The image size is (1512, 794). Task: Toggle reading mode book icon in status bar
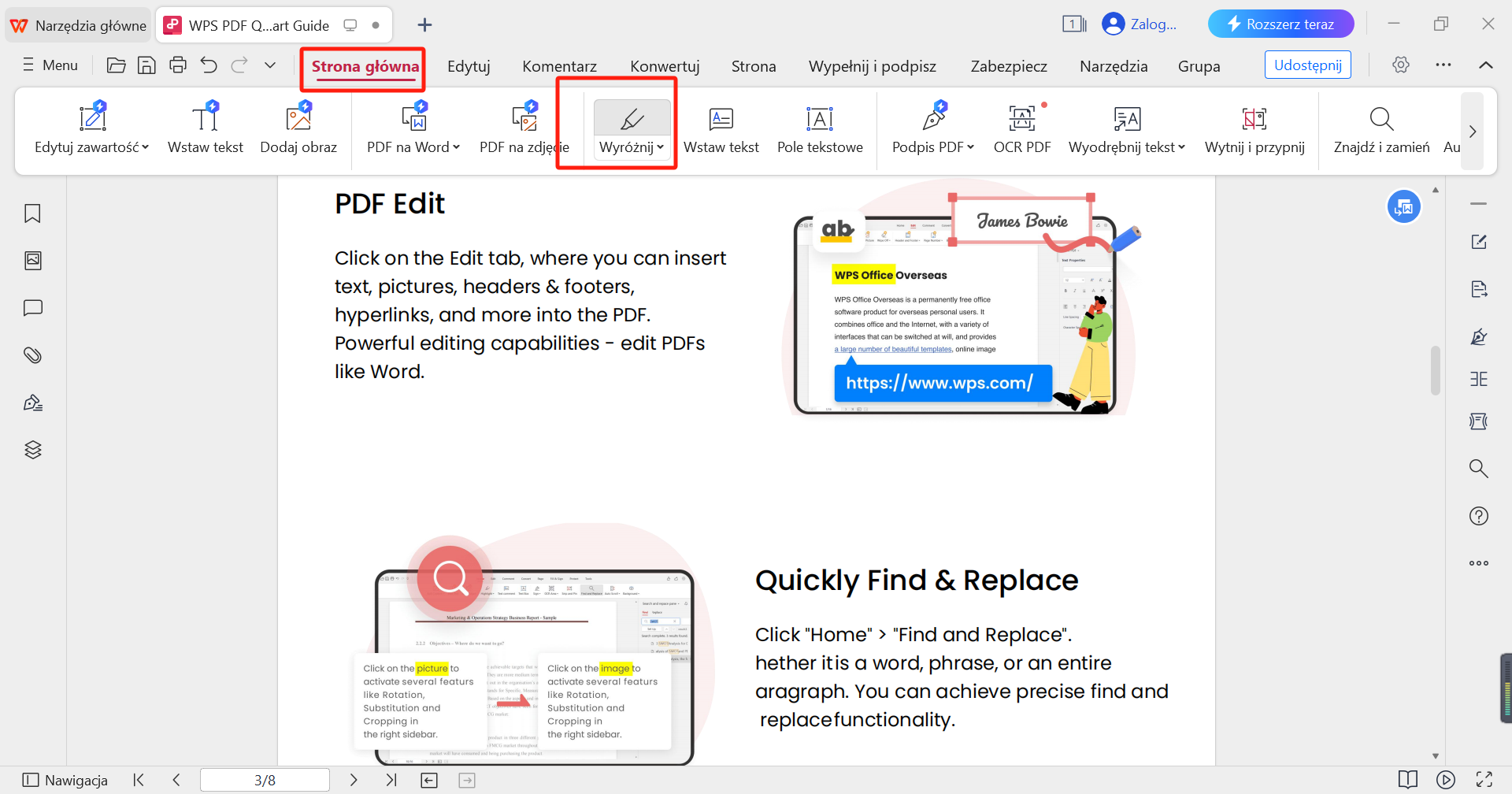pos(1408,780)
